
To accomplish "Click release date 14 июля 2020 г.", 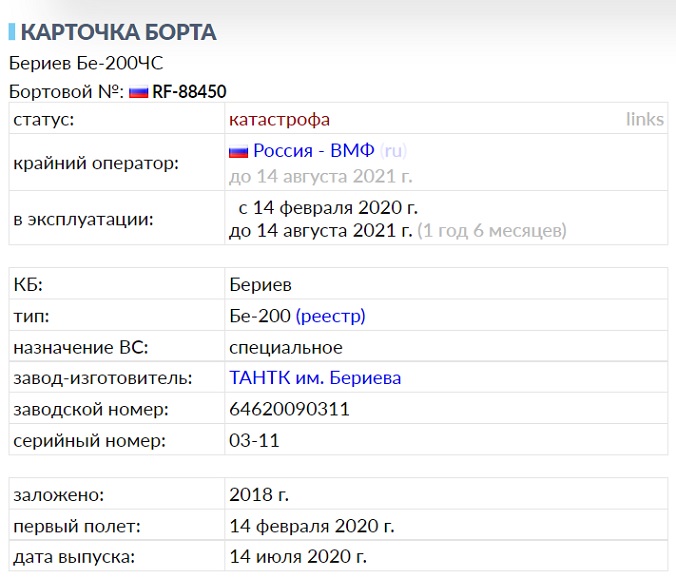I will click(298, 557).
